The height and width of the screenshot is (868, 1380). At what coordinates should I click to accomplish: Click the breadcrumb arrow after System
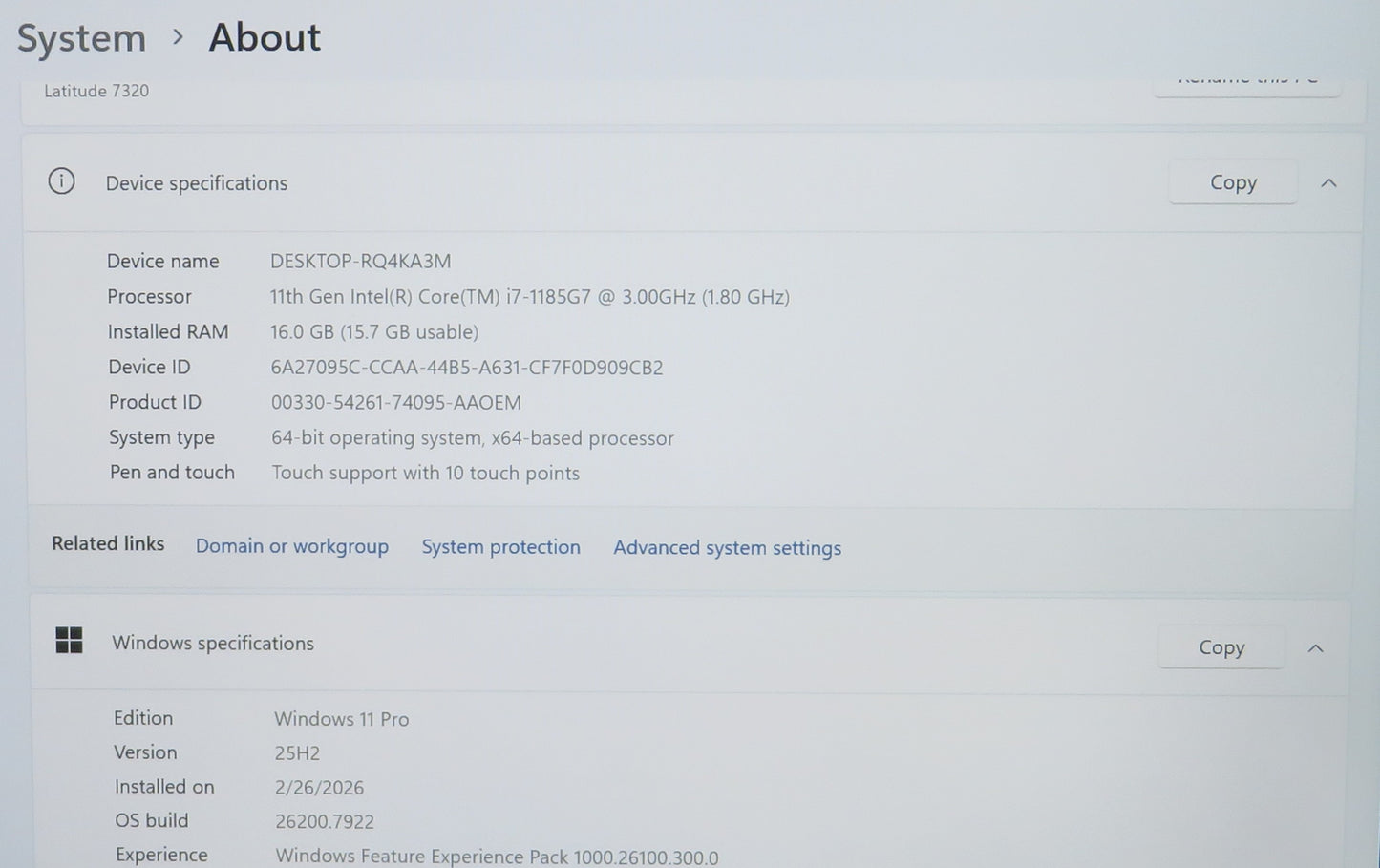coord(178,37)
